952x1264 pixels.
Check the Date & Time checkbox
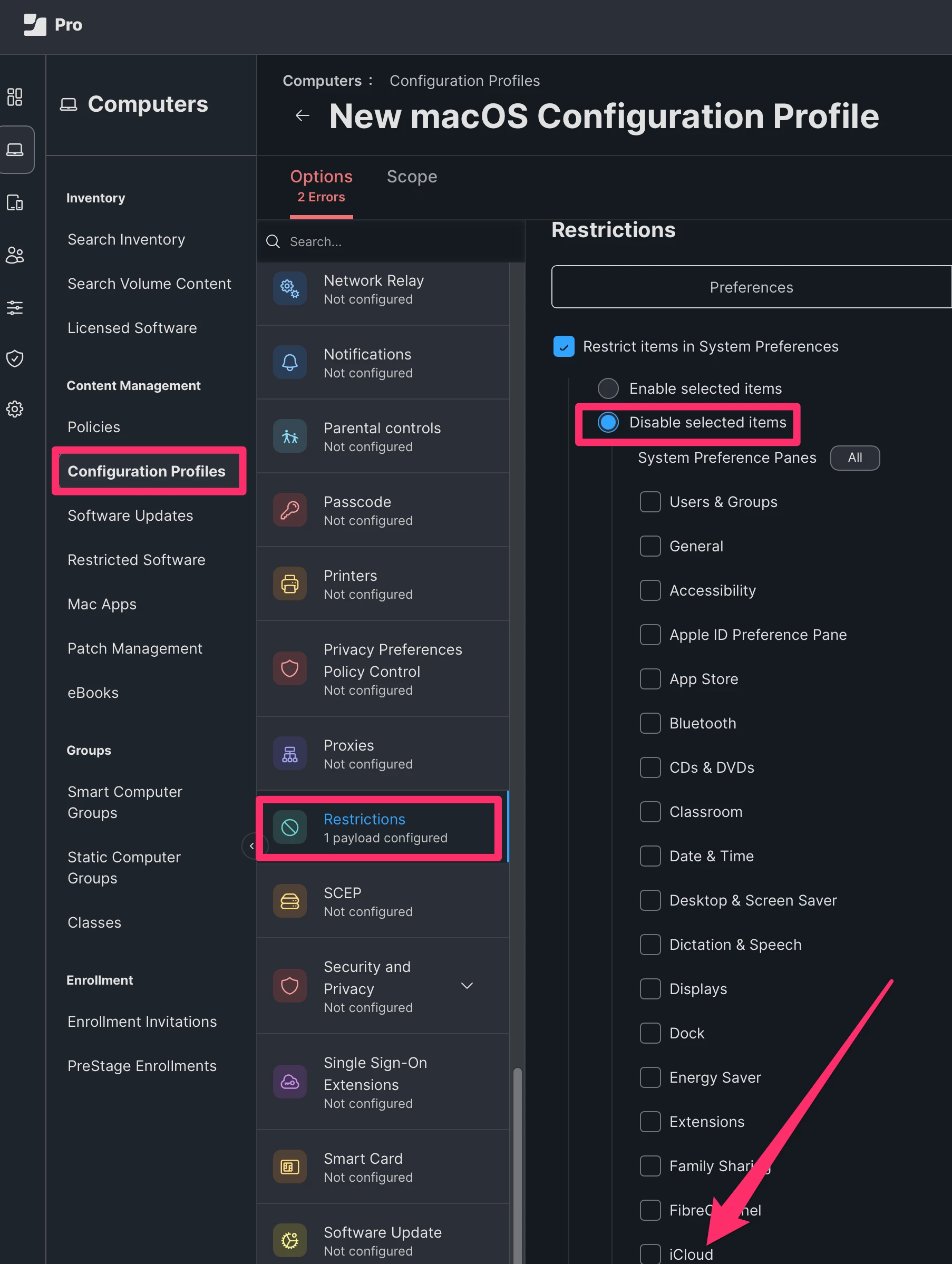[650, 856]
